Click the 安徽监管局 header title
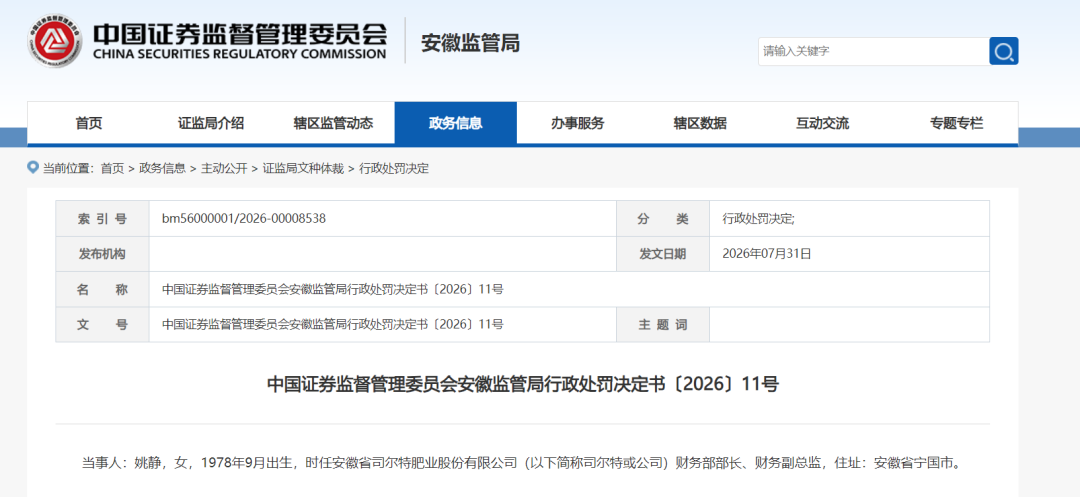The height and width of the screenshot is (497, 1080). point(470,43)
